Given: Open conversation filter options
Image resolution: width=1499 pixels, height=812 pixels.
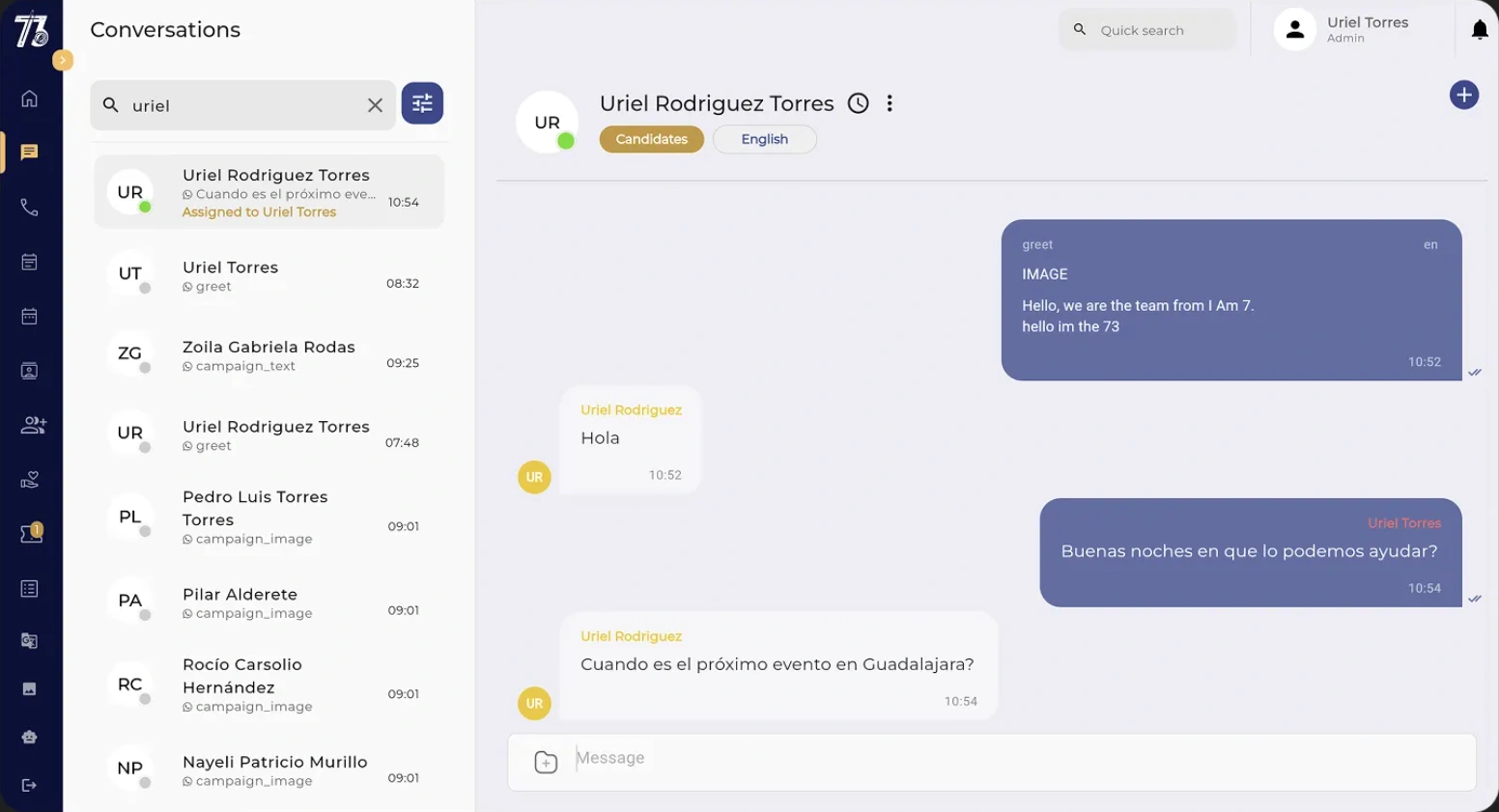Looking at the screenshot, I should (422, 102).
